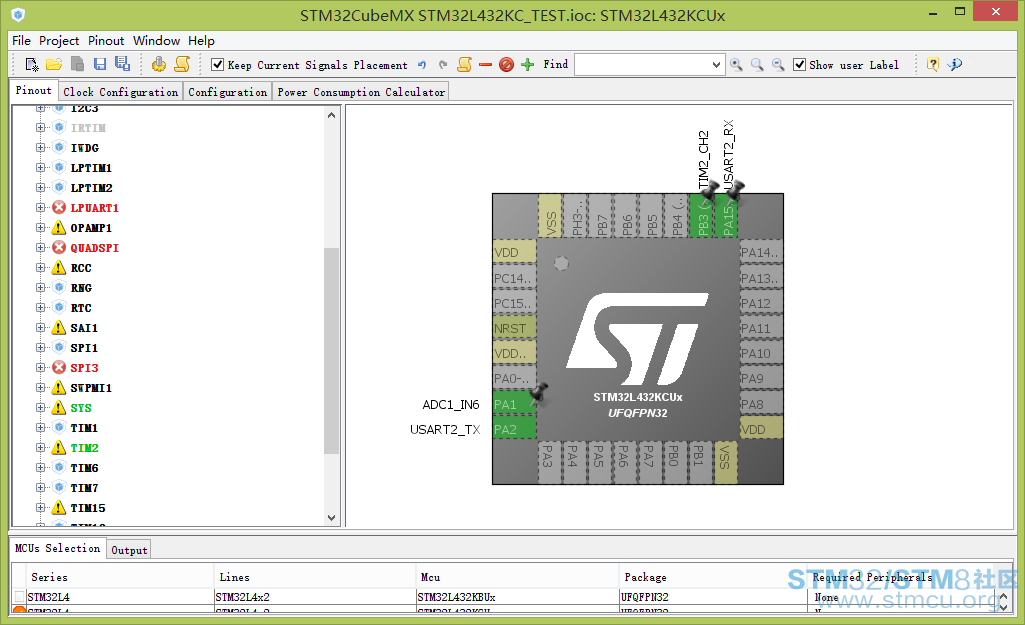The image size is (1025, 625).
Task: Click the Save Project As icon
Action: (x=122, y=64)
